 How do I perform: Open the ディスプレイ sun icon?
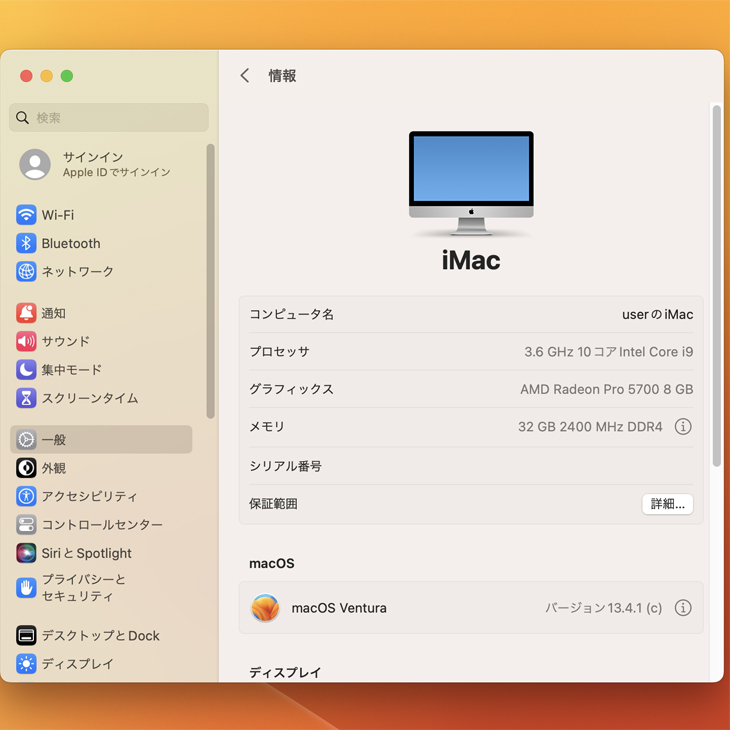click(26, 664)
